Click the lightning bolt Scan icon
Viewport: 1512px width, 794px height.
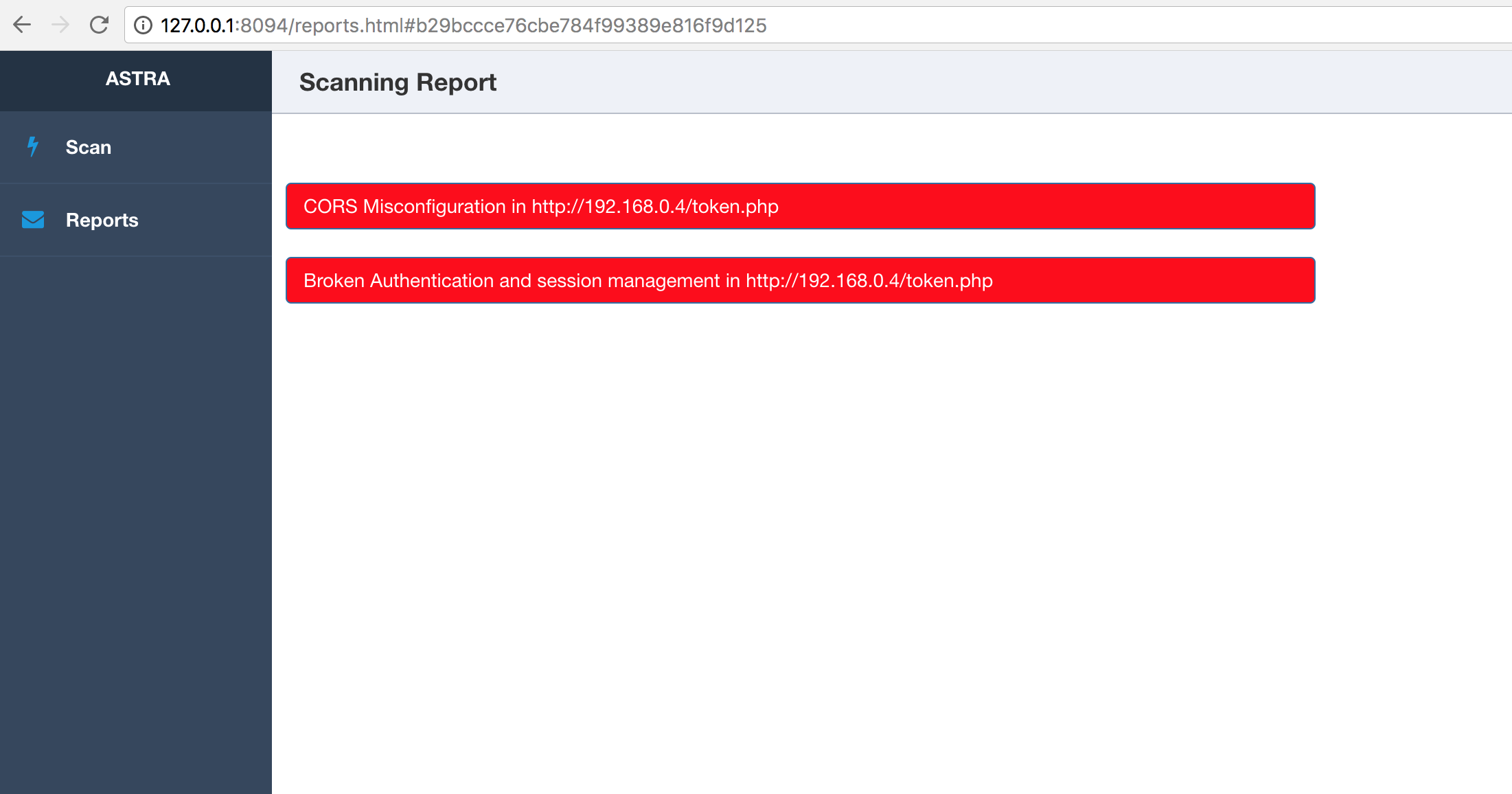(32, 146)
